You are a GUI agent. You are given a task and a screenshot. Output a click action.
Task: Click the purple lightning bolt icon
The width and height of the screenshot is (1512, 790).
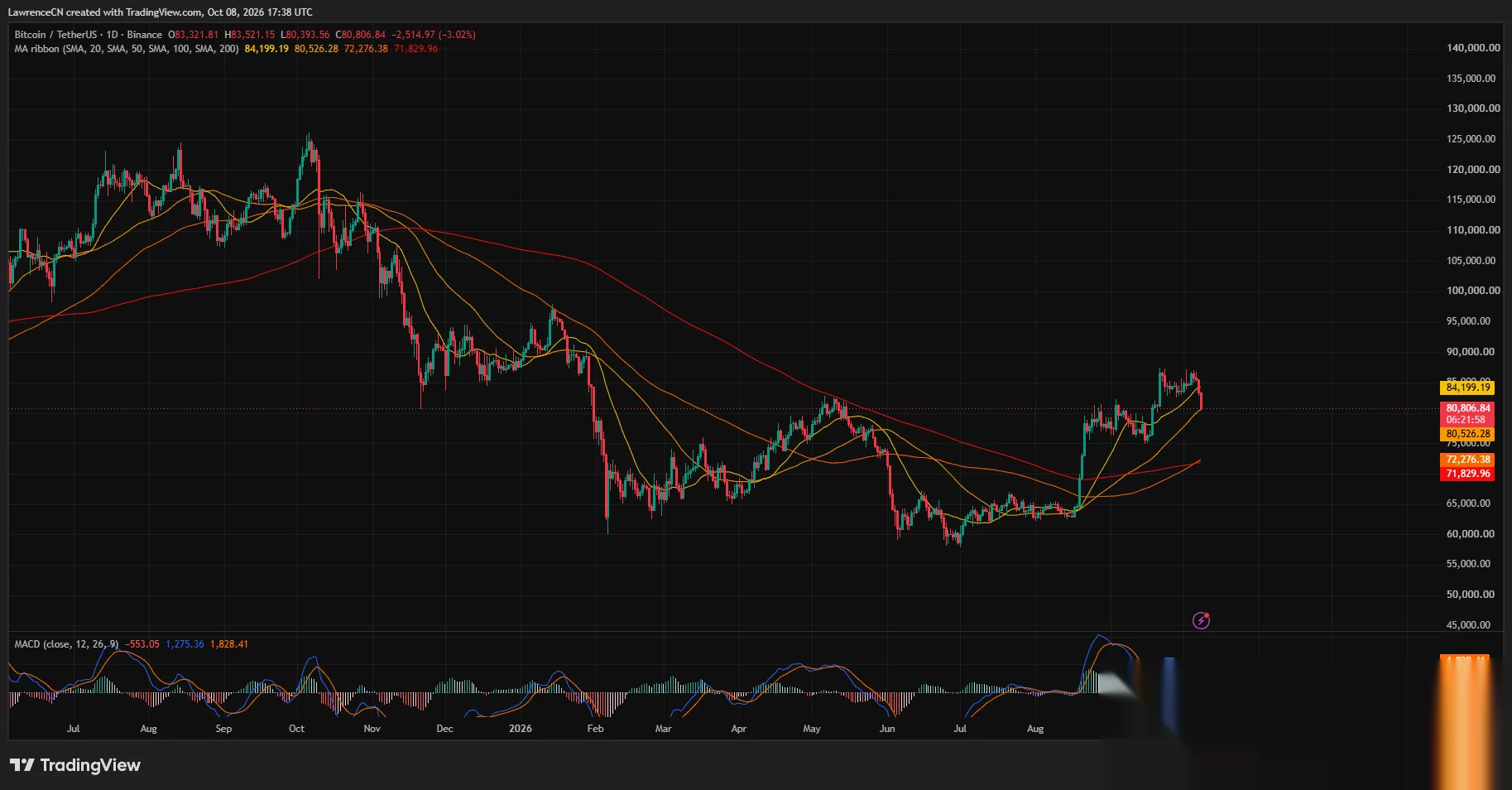pyautogui.click(x=1201, y=620)
